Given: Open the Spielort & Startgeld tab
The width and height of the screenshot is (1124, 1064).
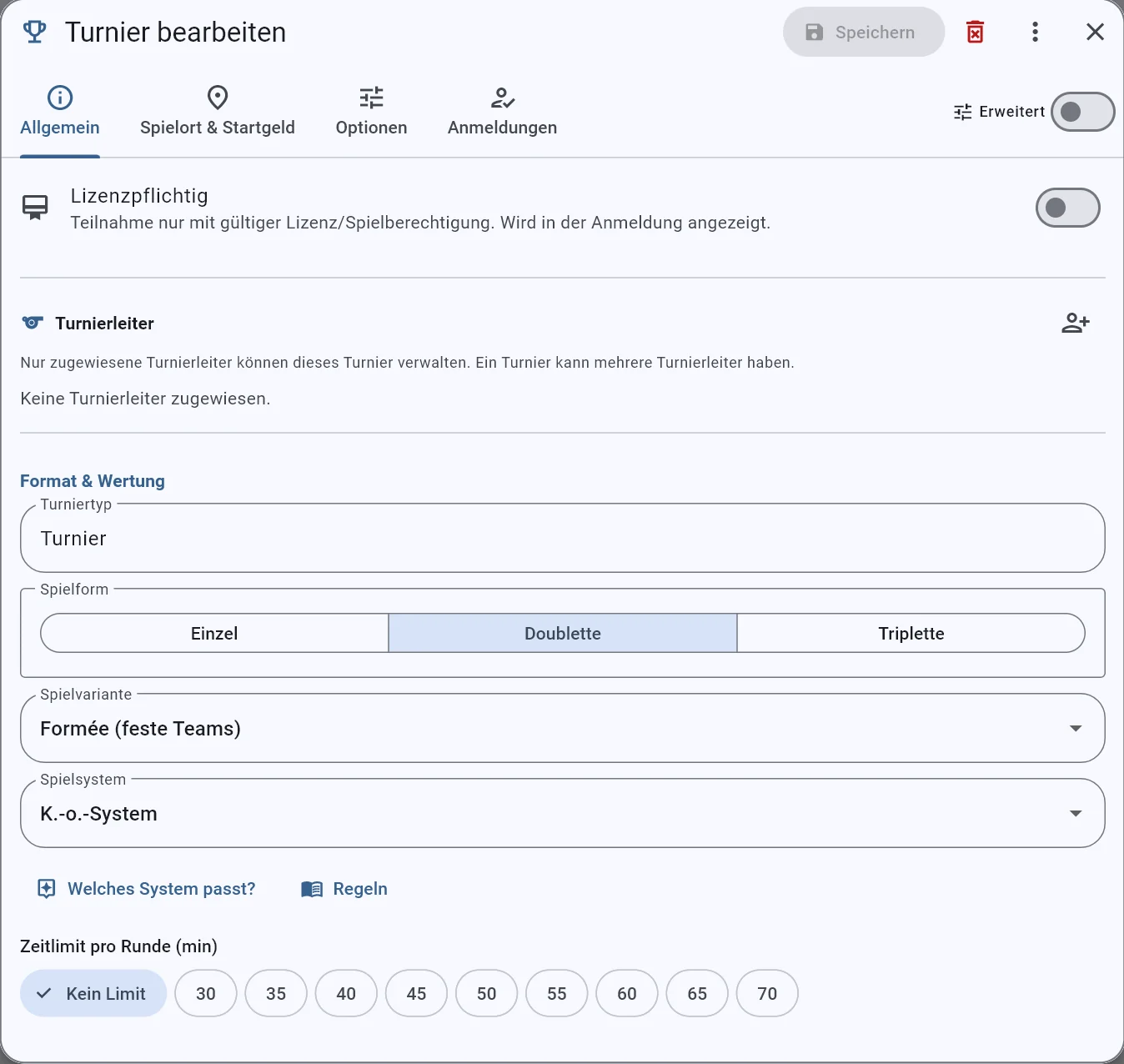Looking at the screenshot, I should pos(218,111).
